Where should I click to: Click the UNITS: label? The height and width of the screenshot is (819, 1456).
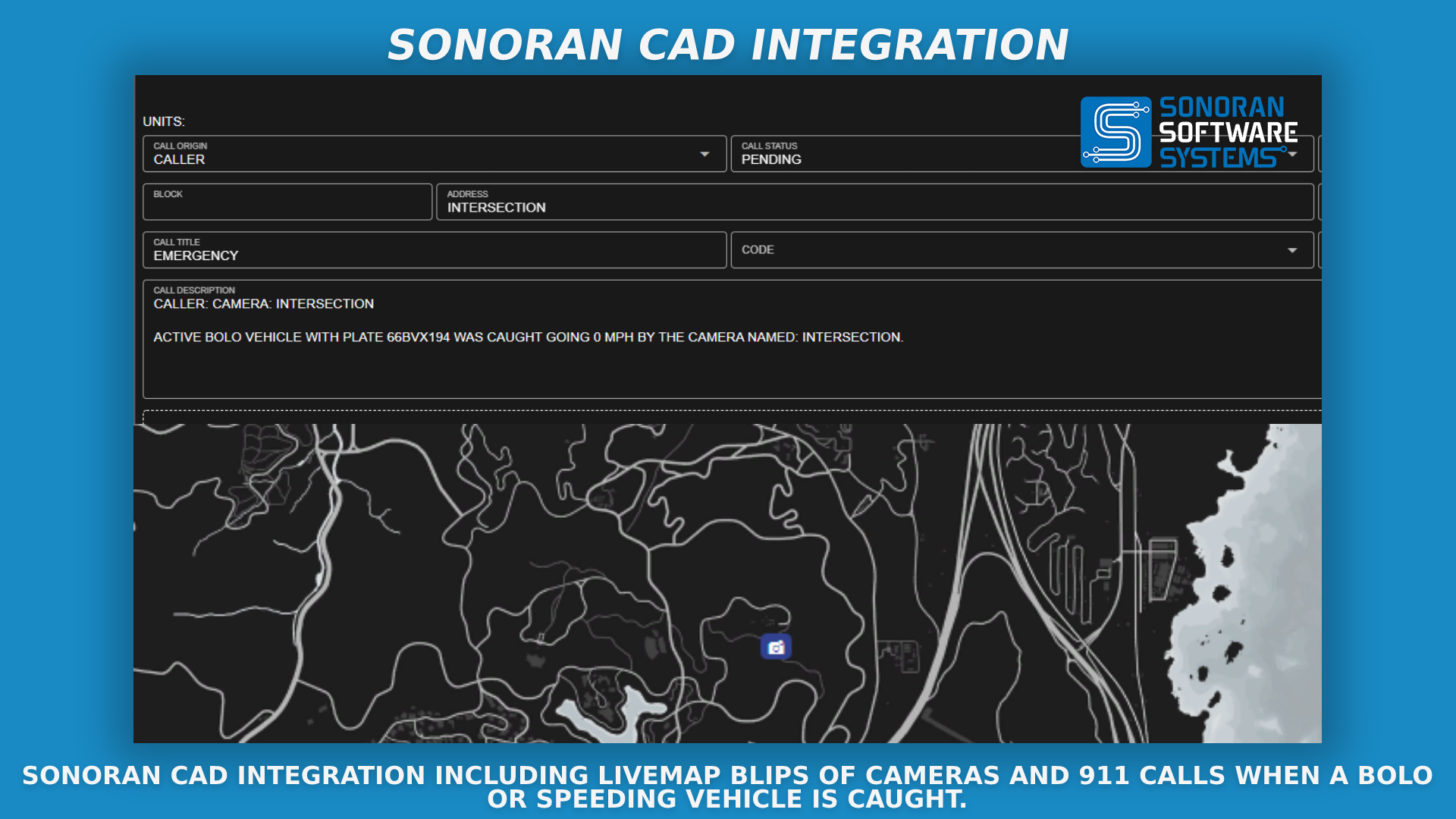(164, 121)
